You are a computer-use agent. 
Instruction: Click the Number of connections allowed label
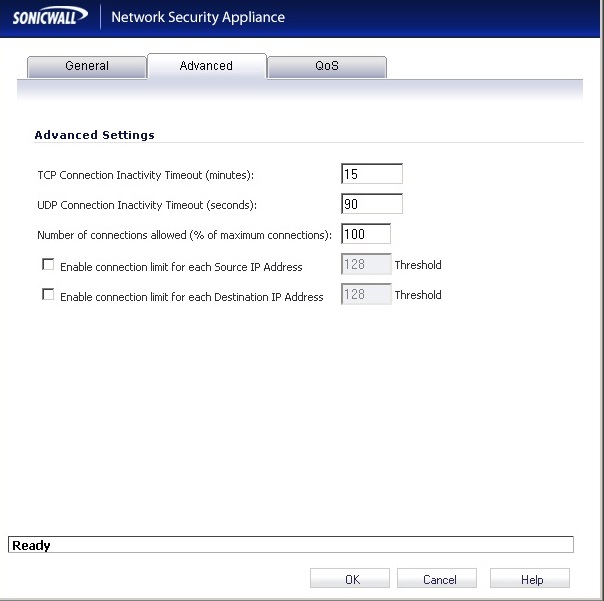[x=184, y=235]
